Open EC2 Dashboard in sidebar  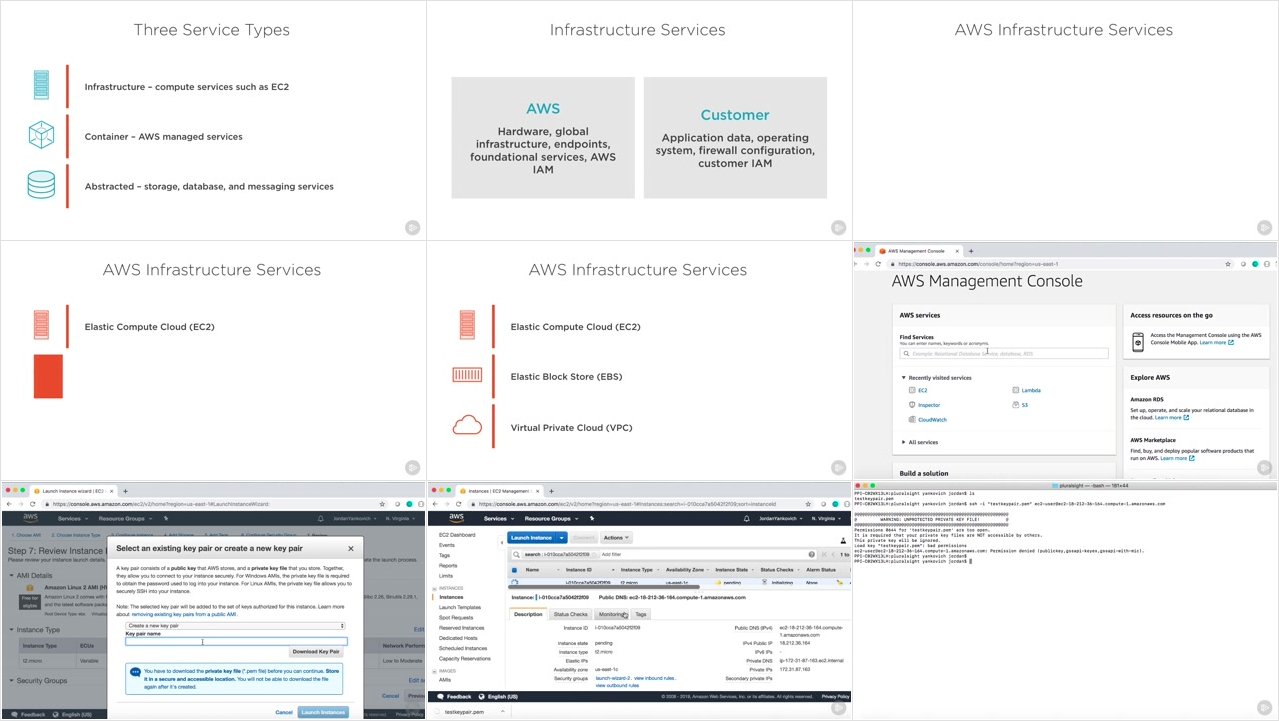coord(457,535)
